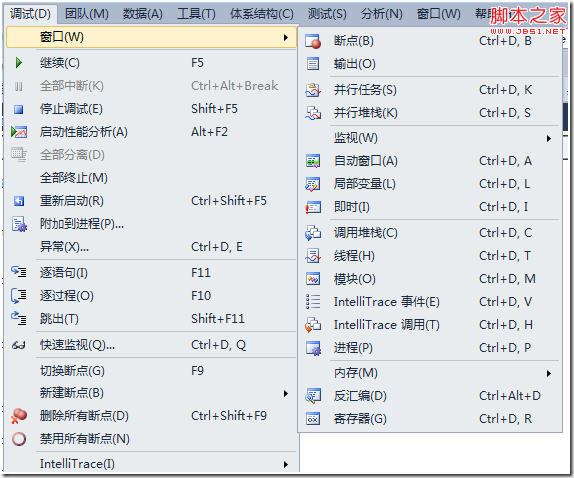Click the Processes (进程) icon

tap(314, 348)
